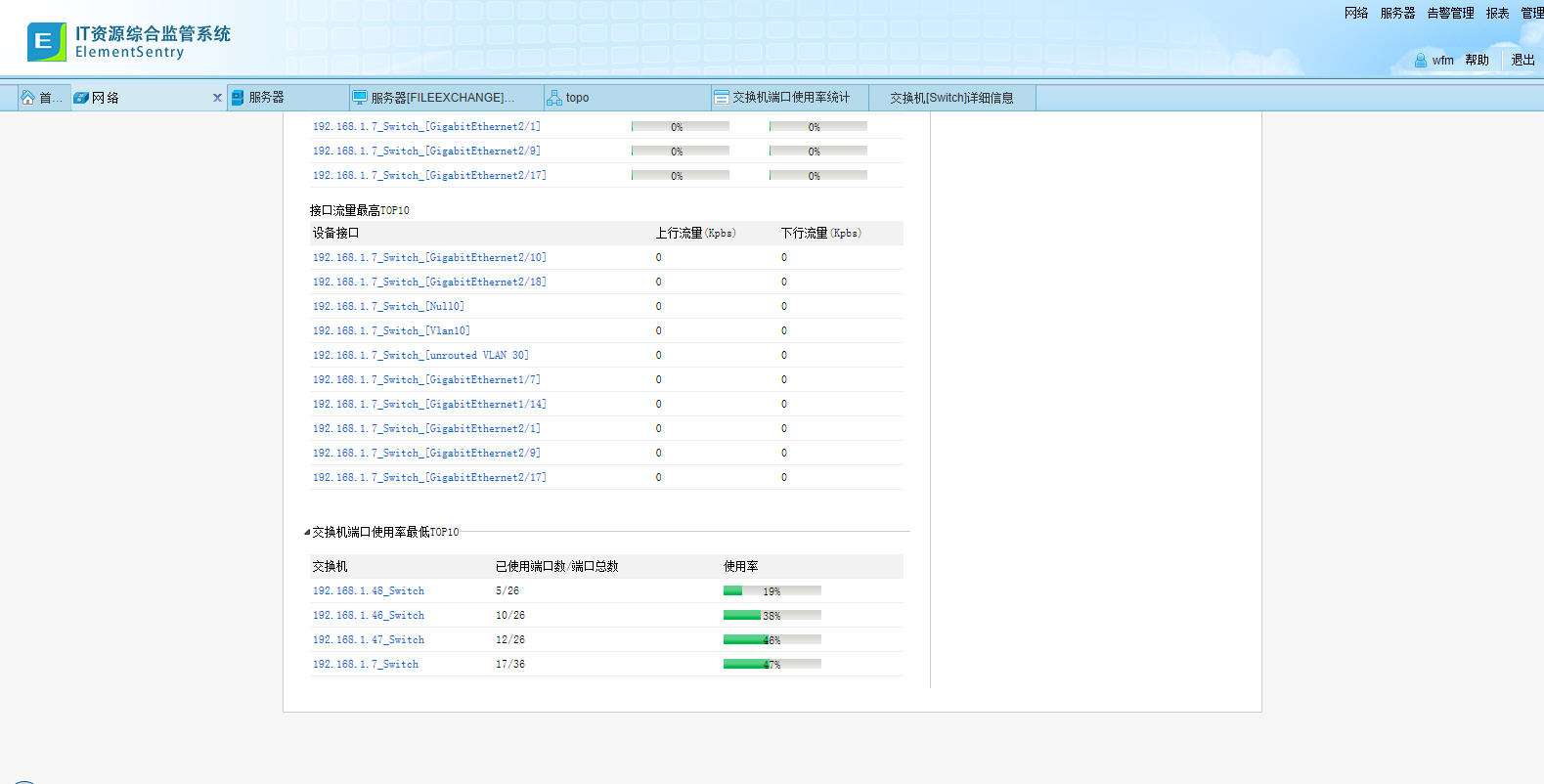Click the home icon on first tab
Screen dimensions: 1544x784
(x=27, y=98)
